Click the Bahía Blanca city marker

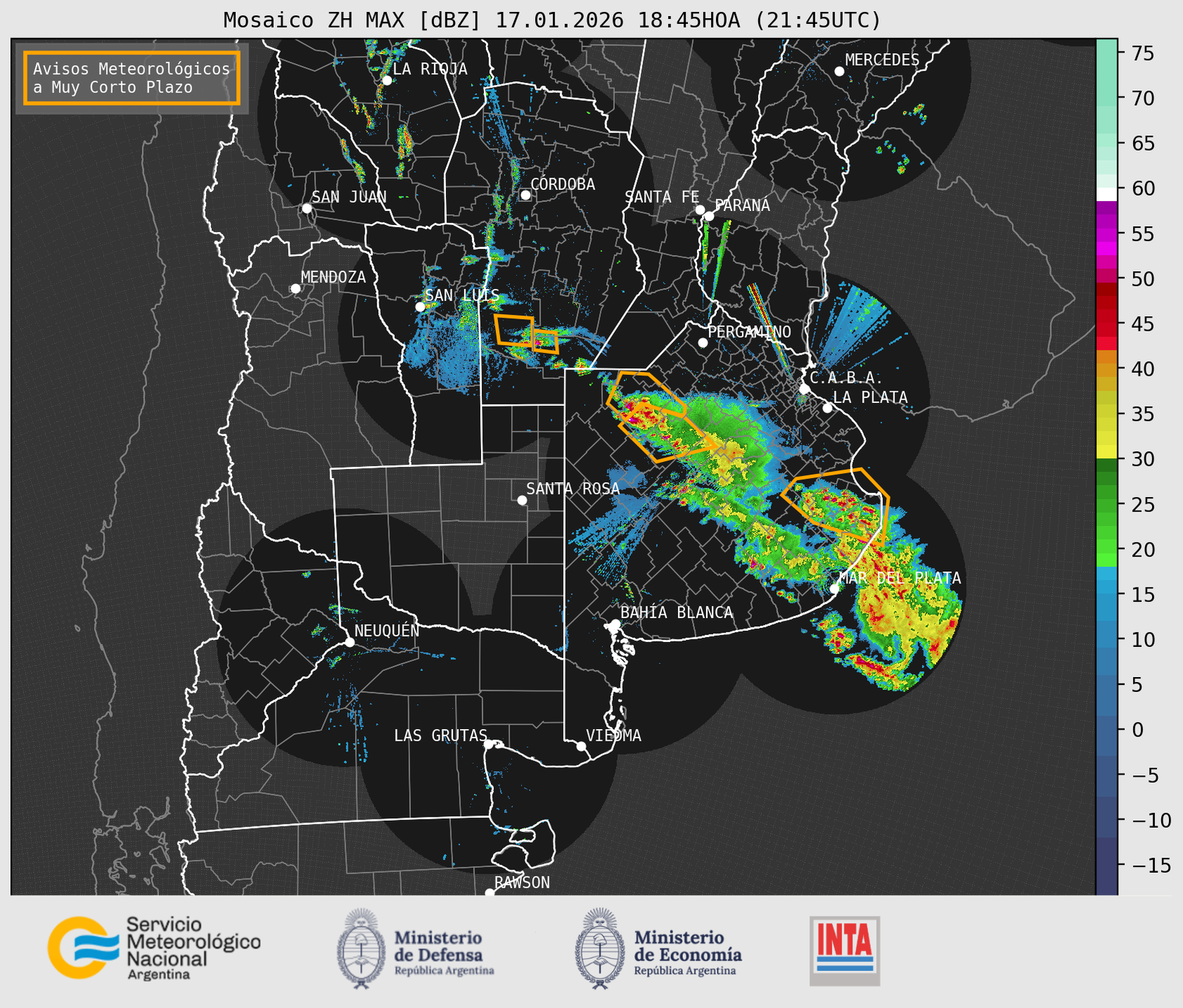(x=615, y=623)
